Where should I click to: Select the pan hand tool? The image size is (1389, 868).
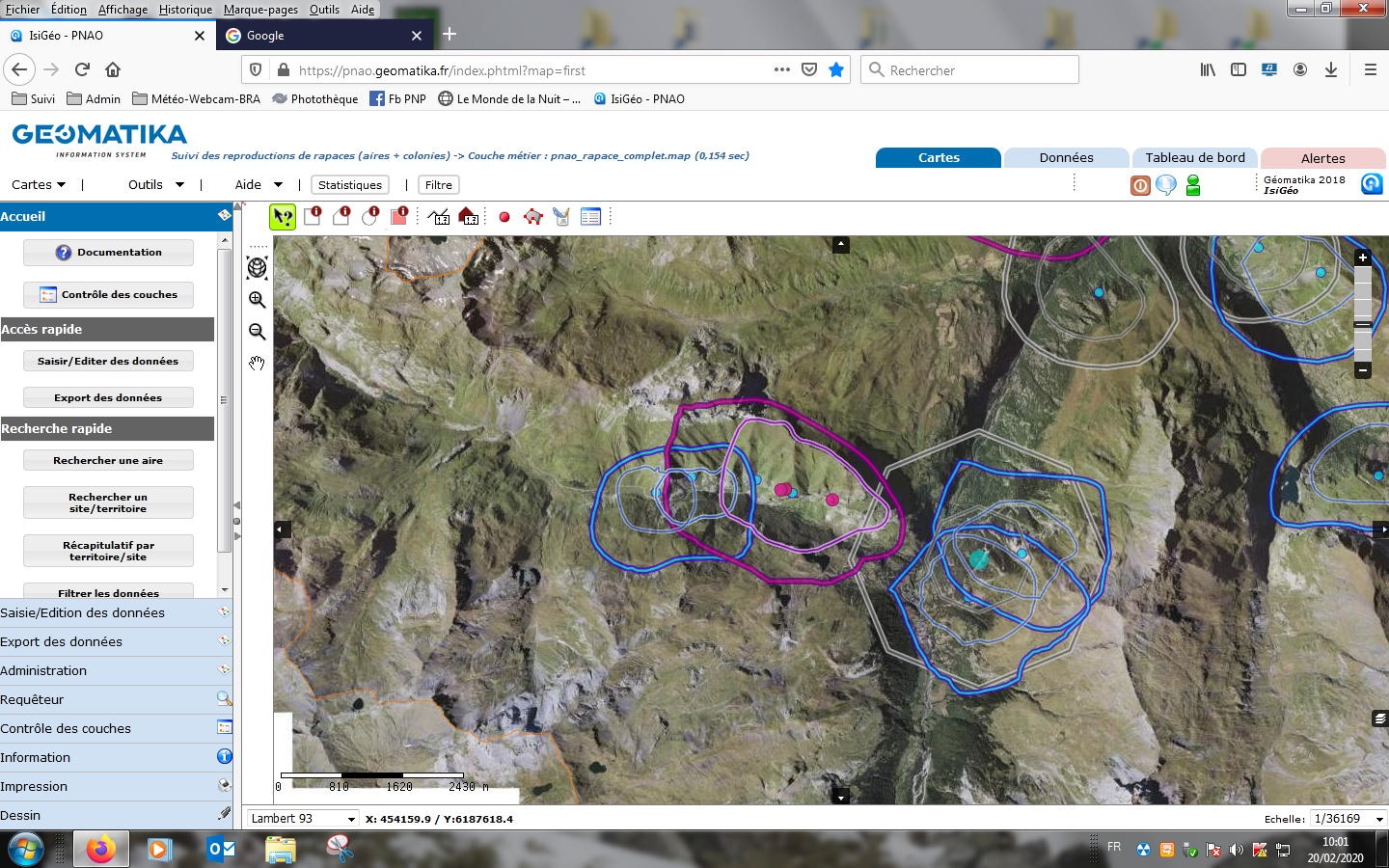click(258, 364)
